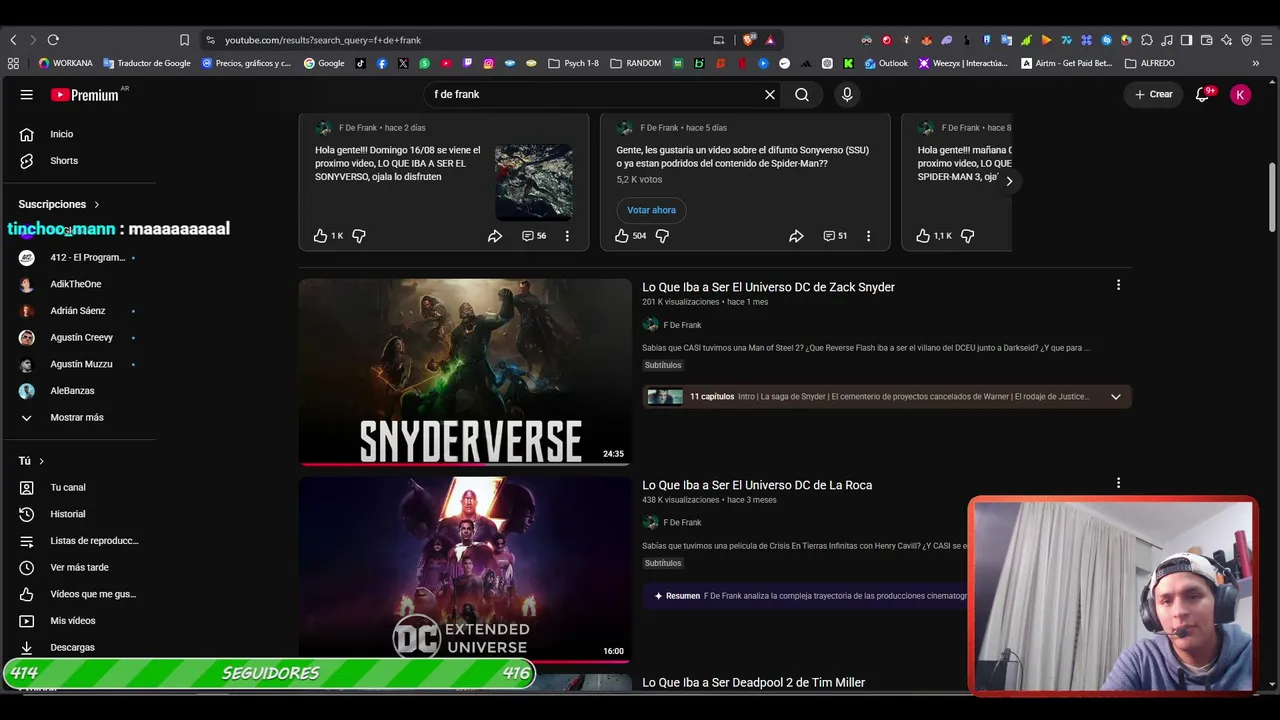The height and width of the screenshot is (720, 1280).
Task: Open more options for the La Roca video
Action: tap(1118, 483)
